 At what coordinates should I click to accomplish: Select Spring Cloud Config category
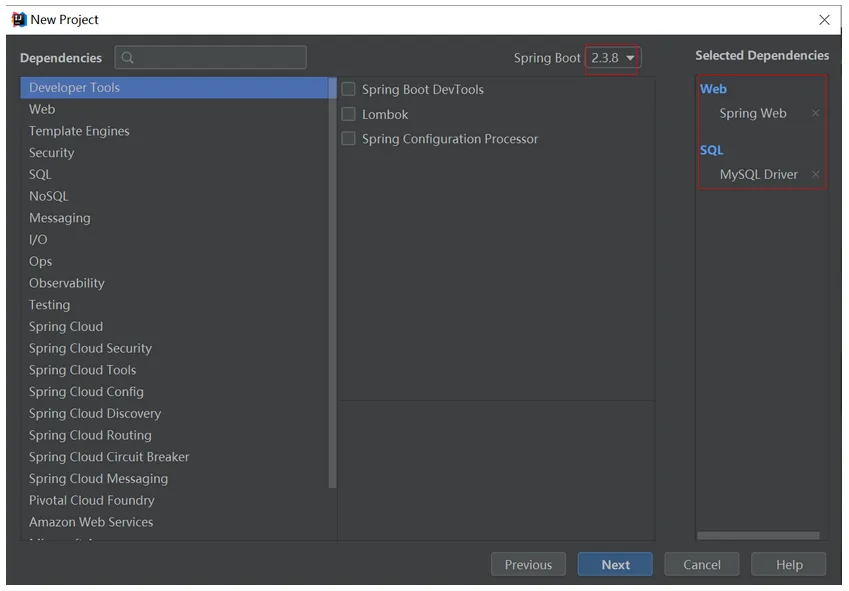pos(174,392)
